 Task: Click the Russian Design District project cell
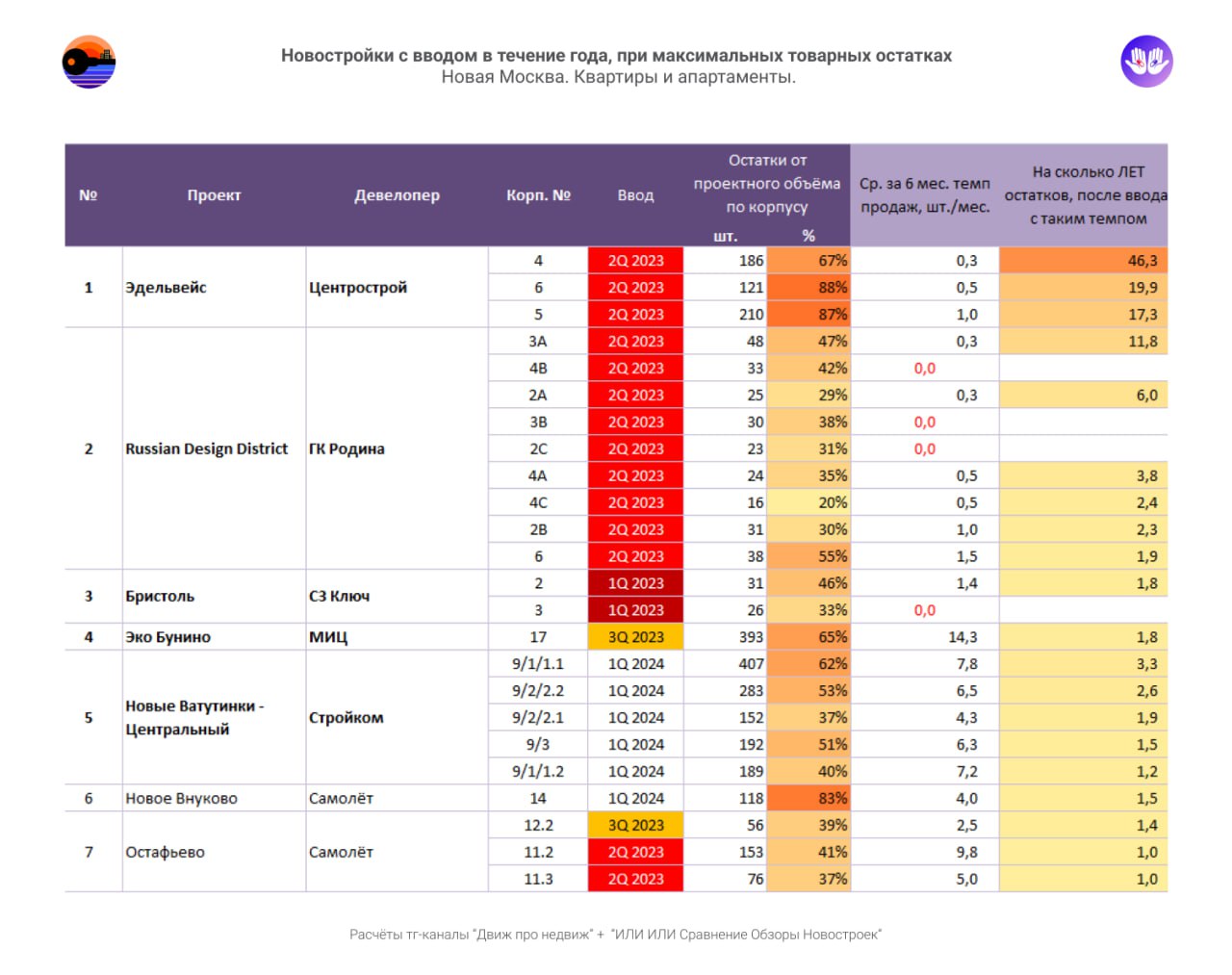(214, 449)
